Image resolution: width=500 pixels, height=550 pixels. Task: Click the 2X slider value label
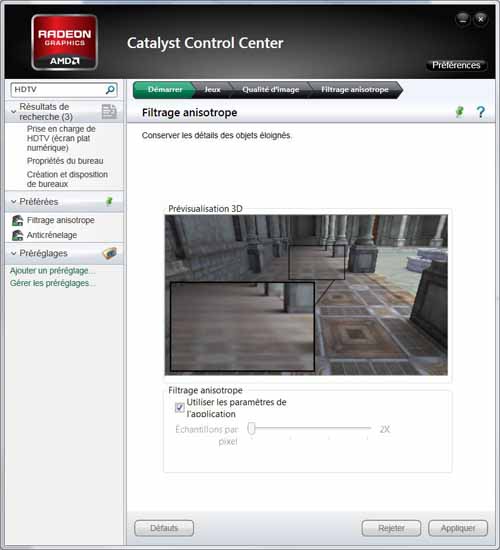click(385, 429)
